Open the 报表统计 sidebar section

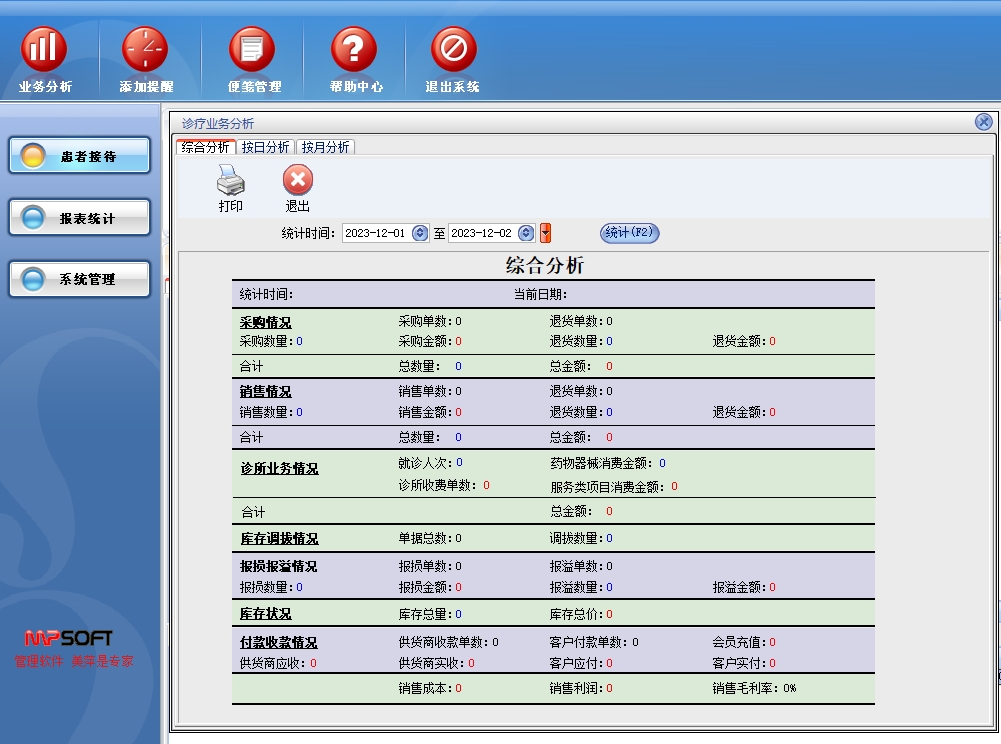click(x=80, y=218)
